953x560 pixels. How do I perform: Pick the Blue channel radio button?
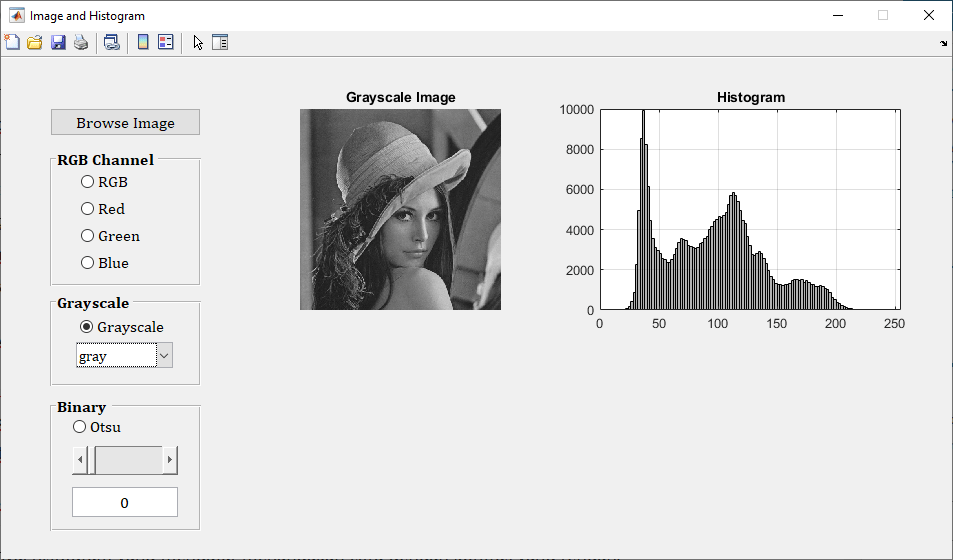[x=88, y=263]
